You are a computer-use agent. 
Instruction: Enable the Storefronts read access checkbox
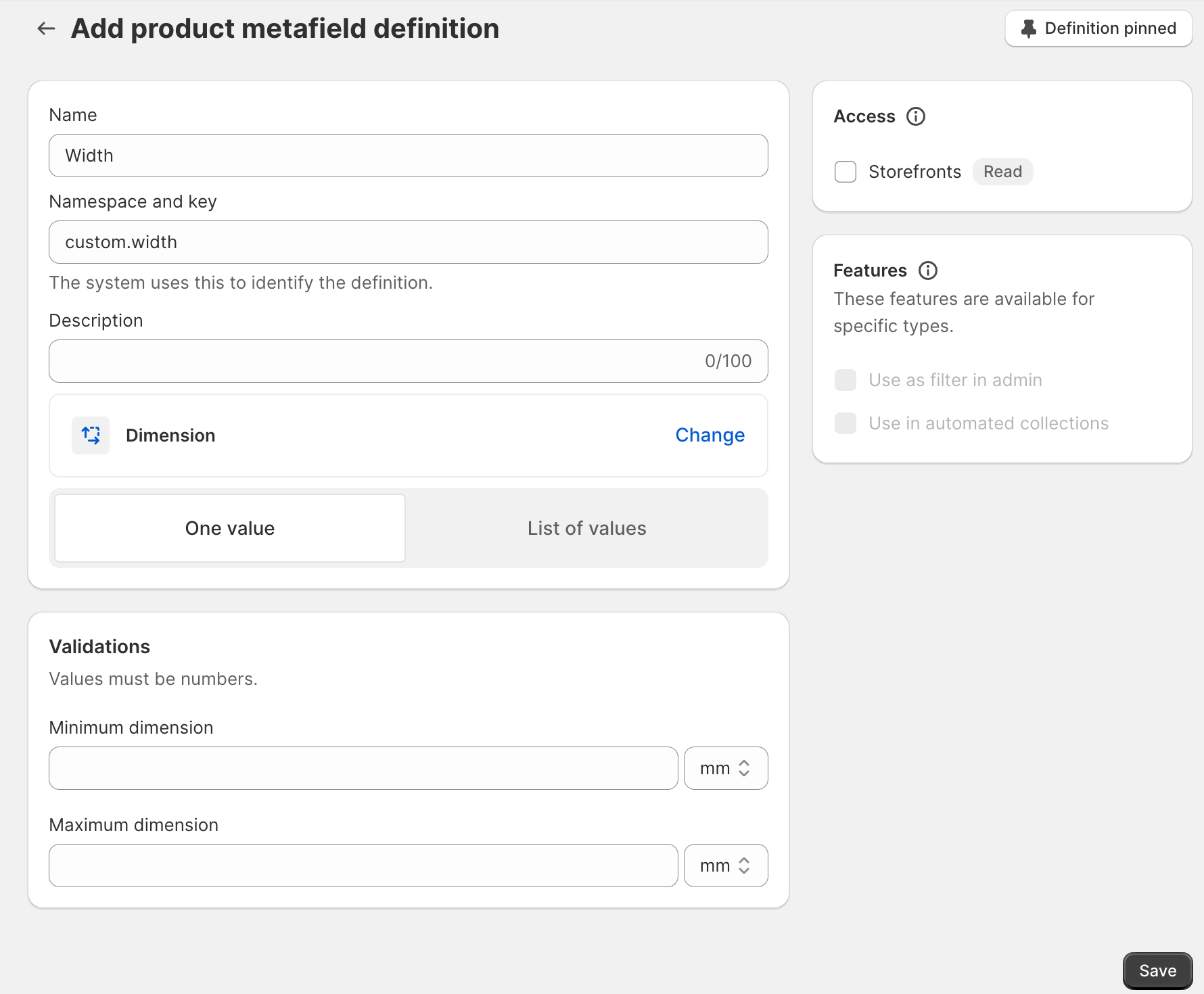tap(846, 172)
